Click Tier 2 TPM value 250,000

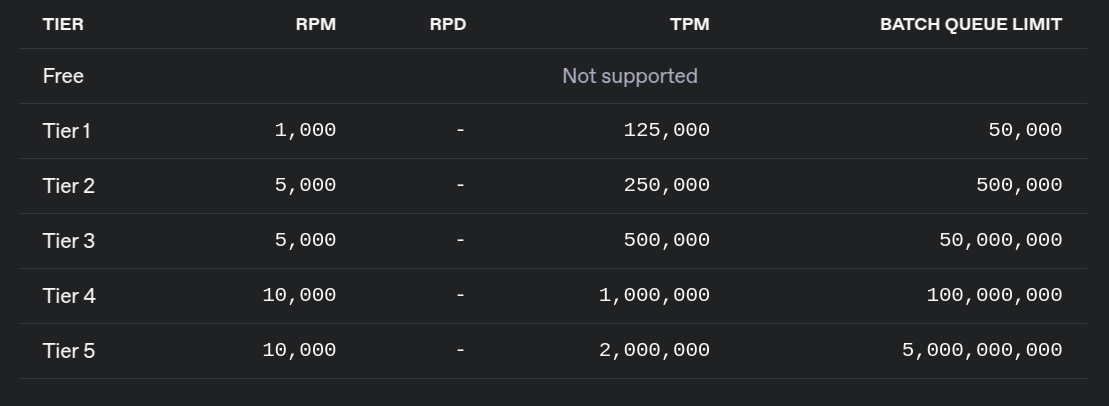(666, 185)
